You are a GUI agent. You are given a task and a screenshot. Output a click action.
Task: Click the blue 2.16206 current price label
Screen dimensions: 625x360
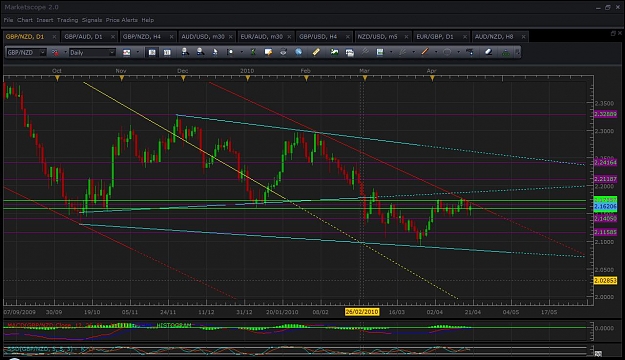tap(605, 207)
